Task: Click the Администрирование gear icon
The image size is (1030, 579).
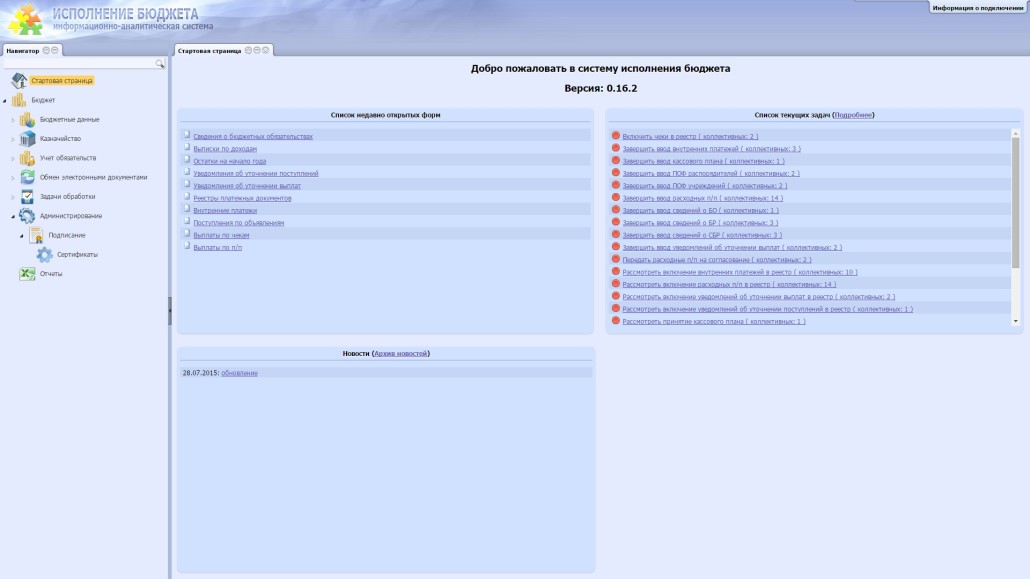Action: coord(27,216)
